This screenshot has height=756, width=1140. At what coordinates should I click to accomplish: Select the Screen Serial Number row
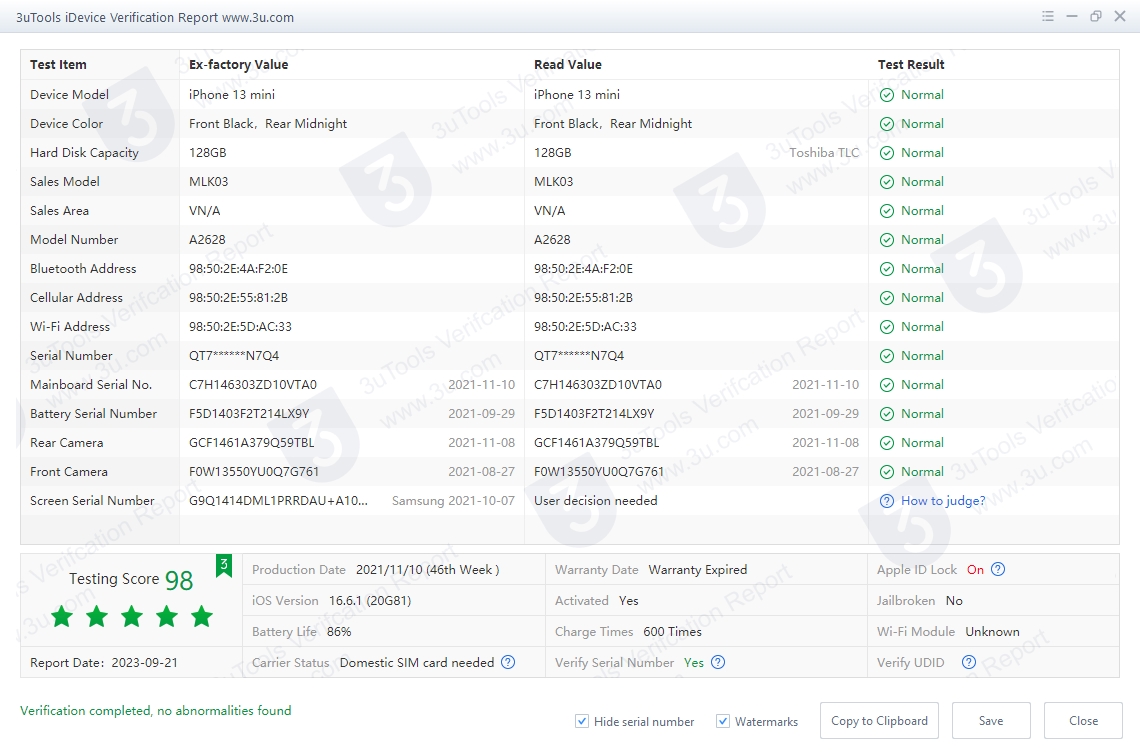(92, 501)
